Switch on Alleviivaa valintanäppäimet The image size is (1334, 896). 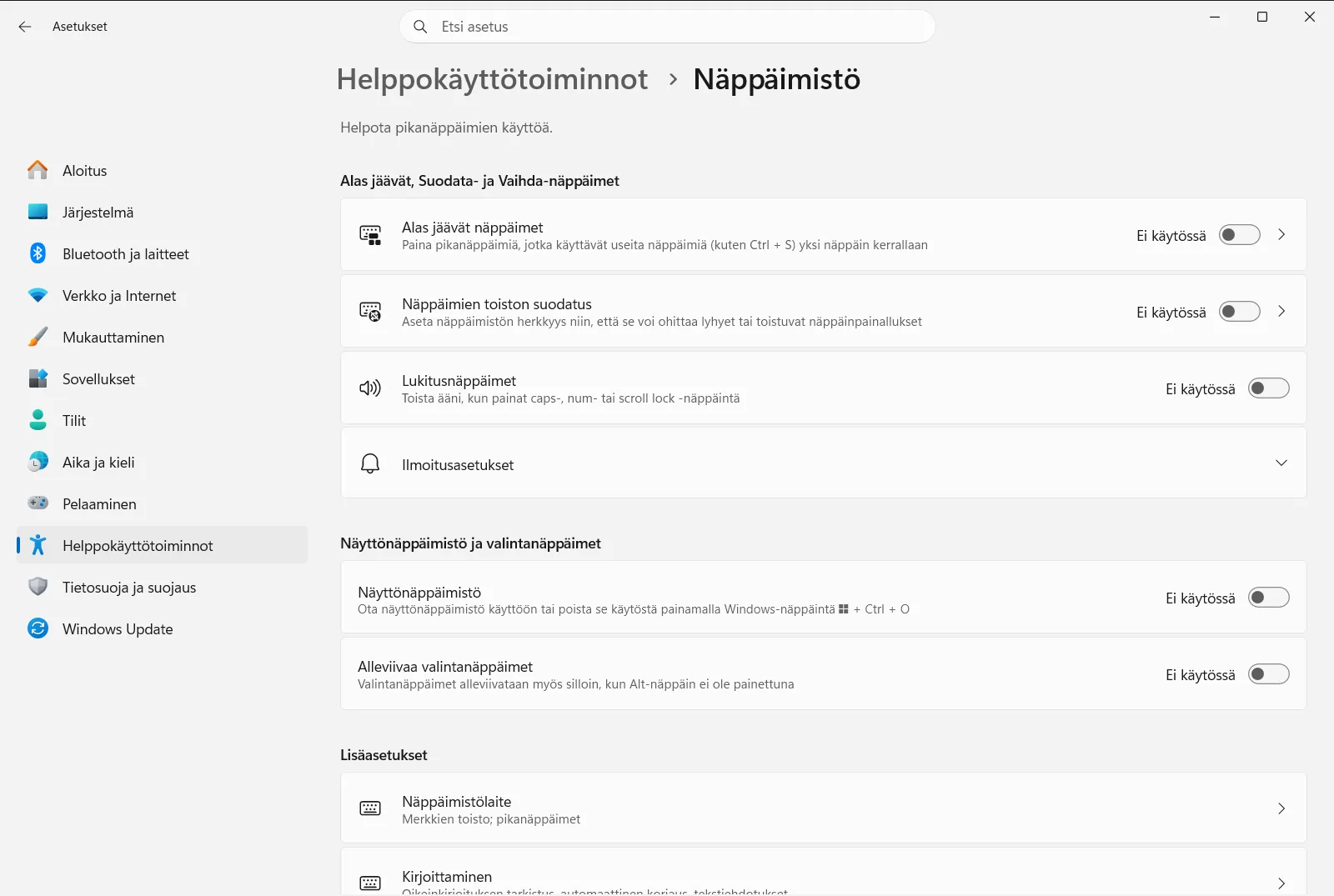pos(1268,674)
